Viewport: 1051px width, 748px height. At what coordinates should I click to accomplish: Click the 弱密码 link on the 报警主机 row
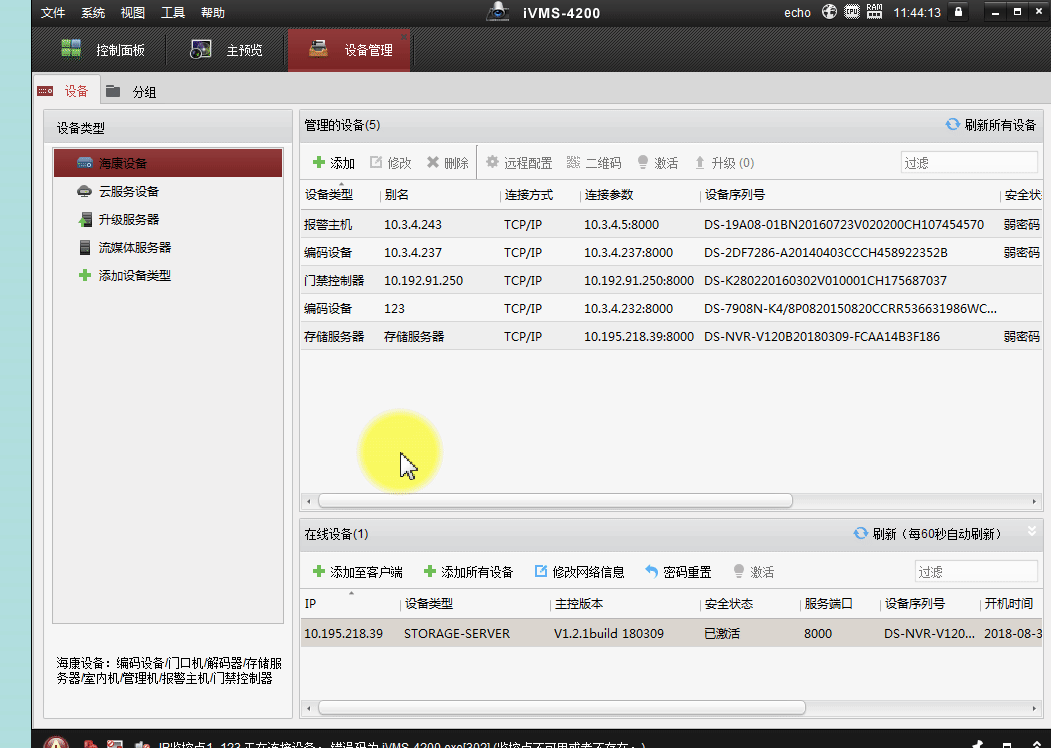pos(1021,224)
